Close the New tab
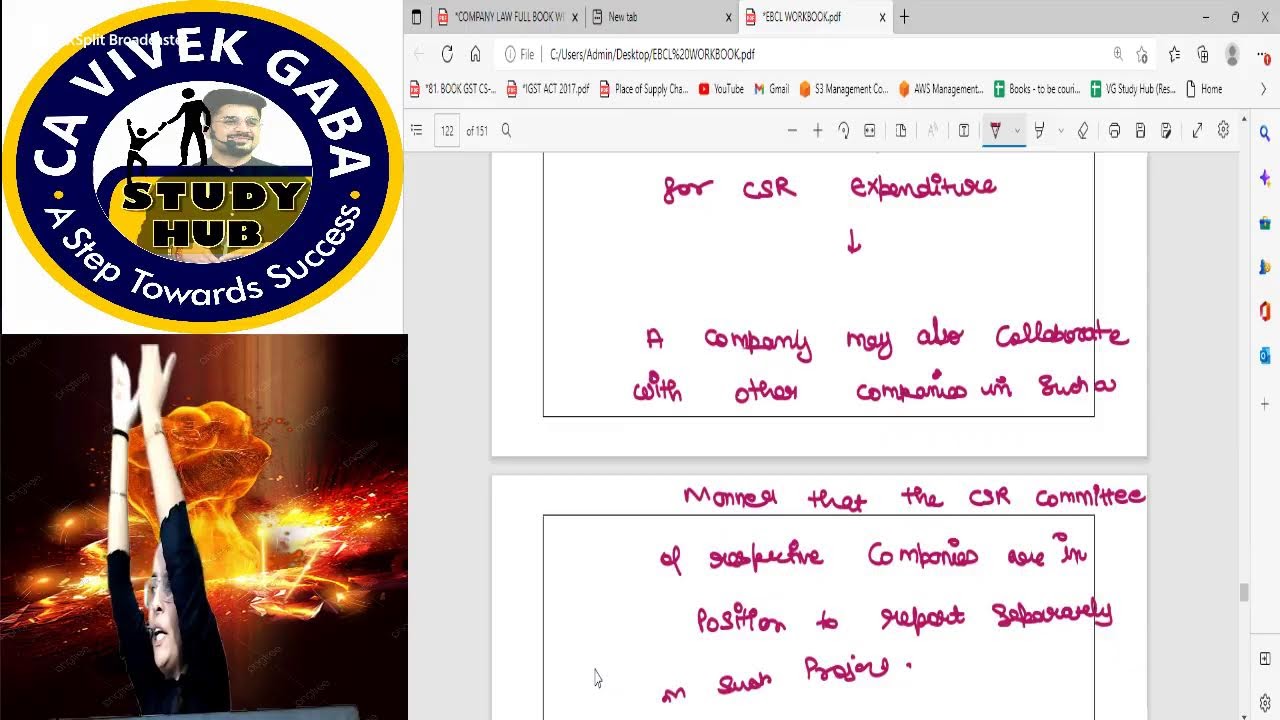The width and height of the screenshot is (1280, 720). coord(728,17)
